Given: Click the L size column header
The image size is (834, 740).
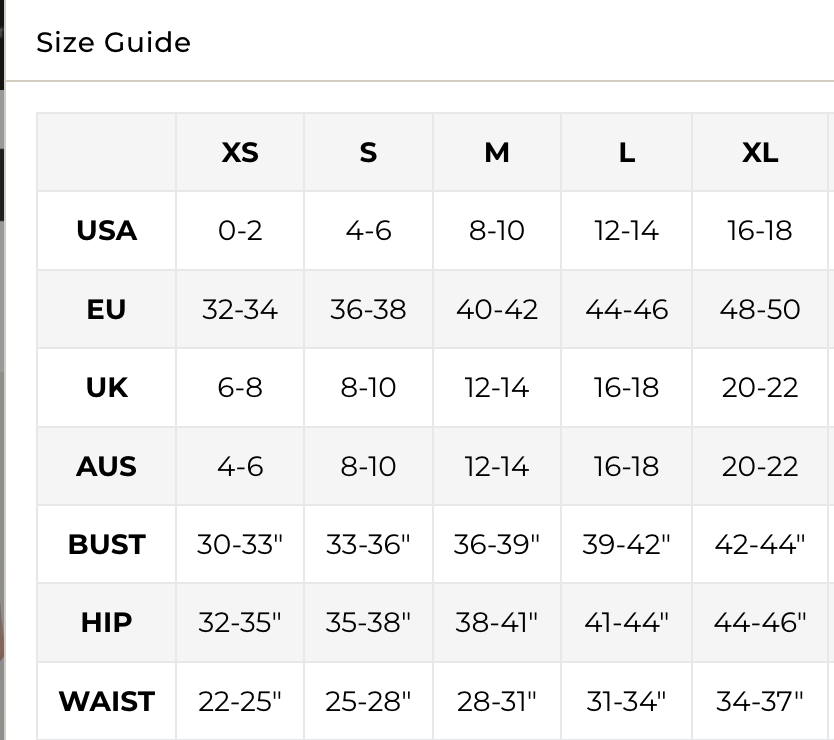Looking at the screenshot, I should point(626,152).
